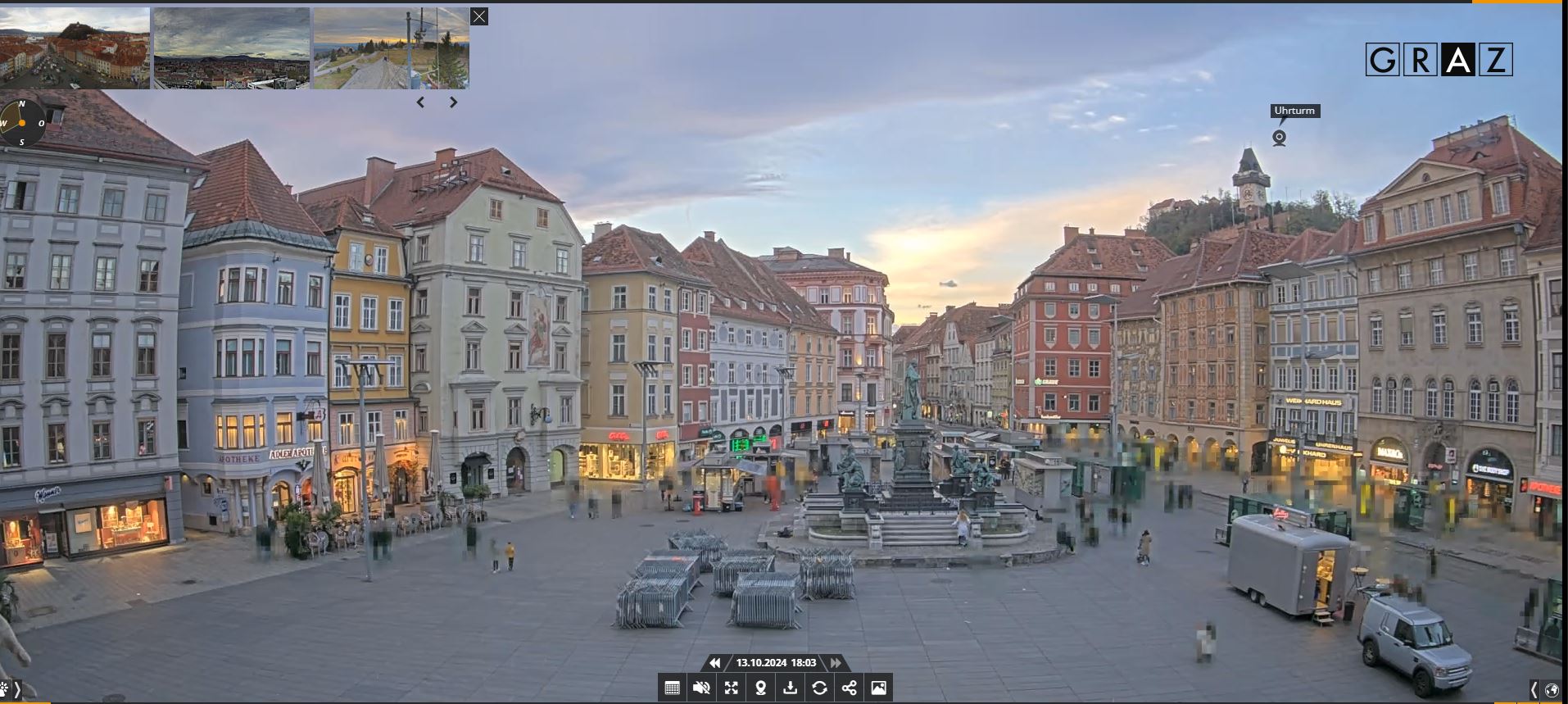The height and width of the screenshot is (704, 1568).
Task: Click the GRAZ logo
Action: (x=1439, y=60)
